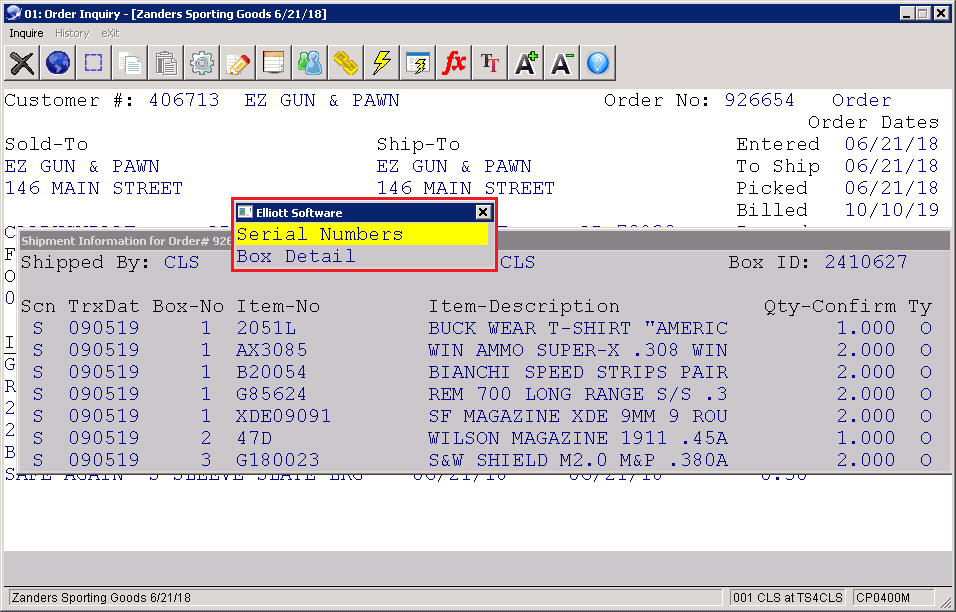Open the two-people contacts toolbar icon
Screen dimensions: 956x612
tap(310, 63)
